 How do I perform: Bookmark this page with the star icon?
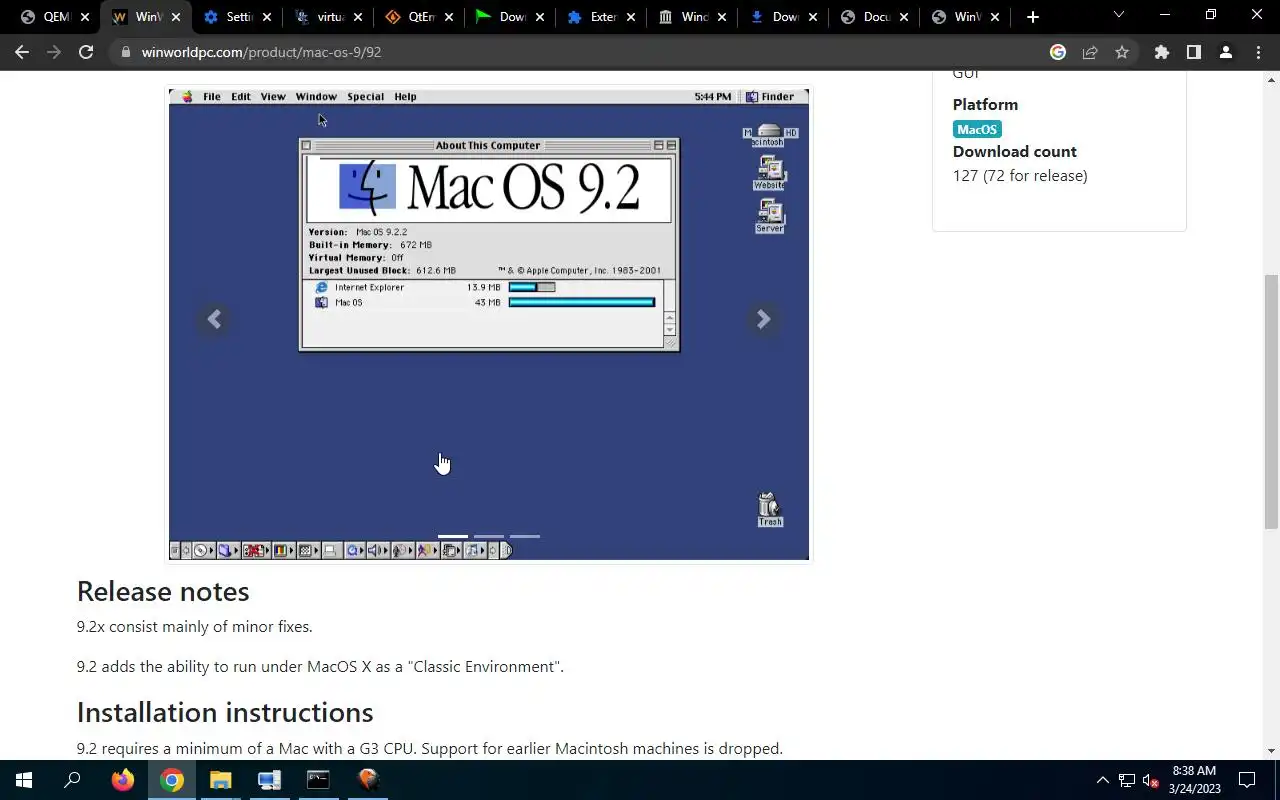tap(1122, 52)
